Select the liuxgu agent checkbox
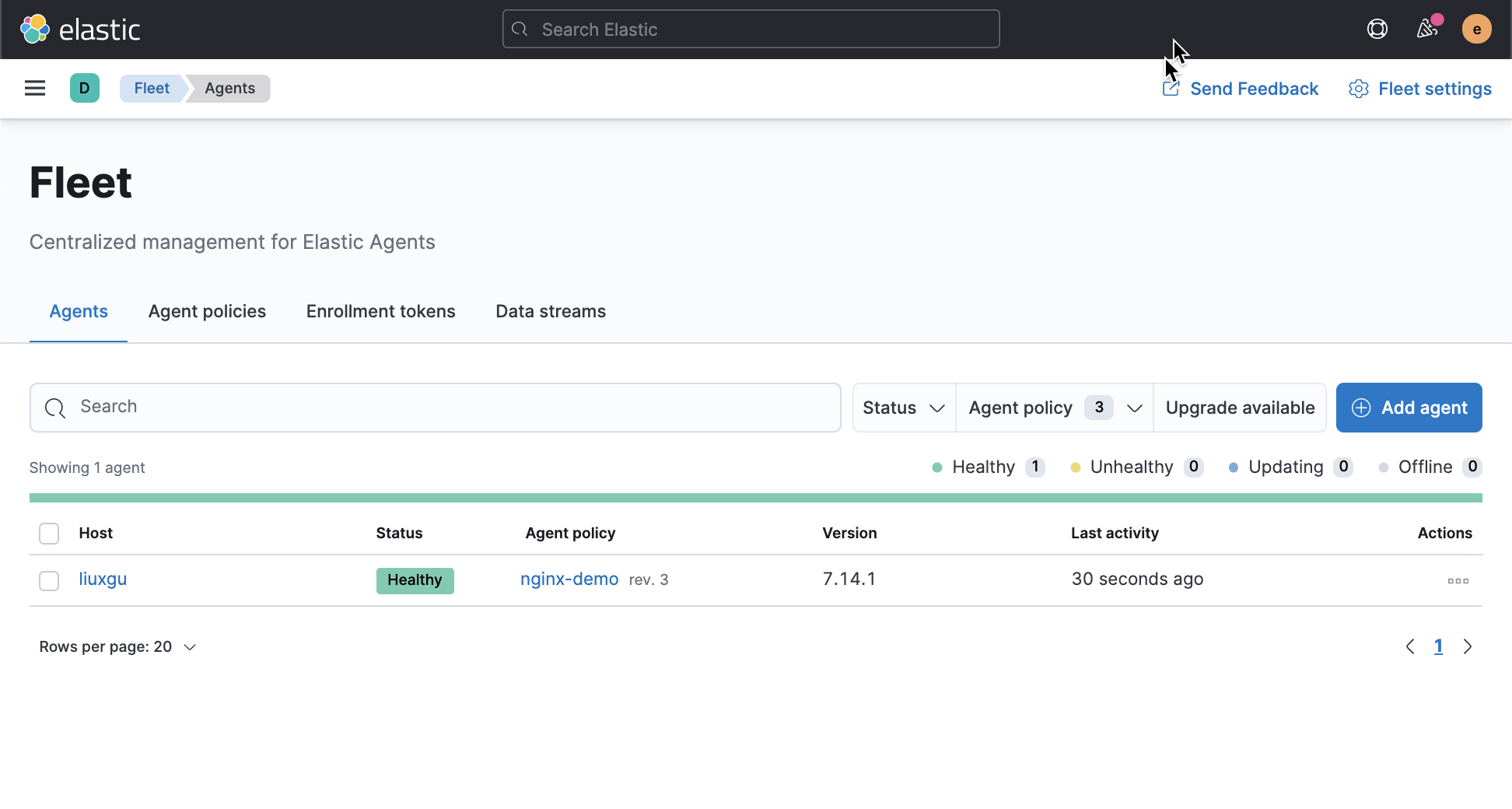 49,580
